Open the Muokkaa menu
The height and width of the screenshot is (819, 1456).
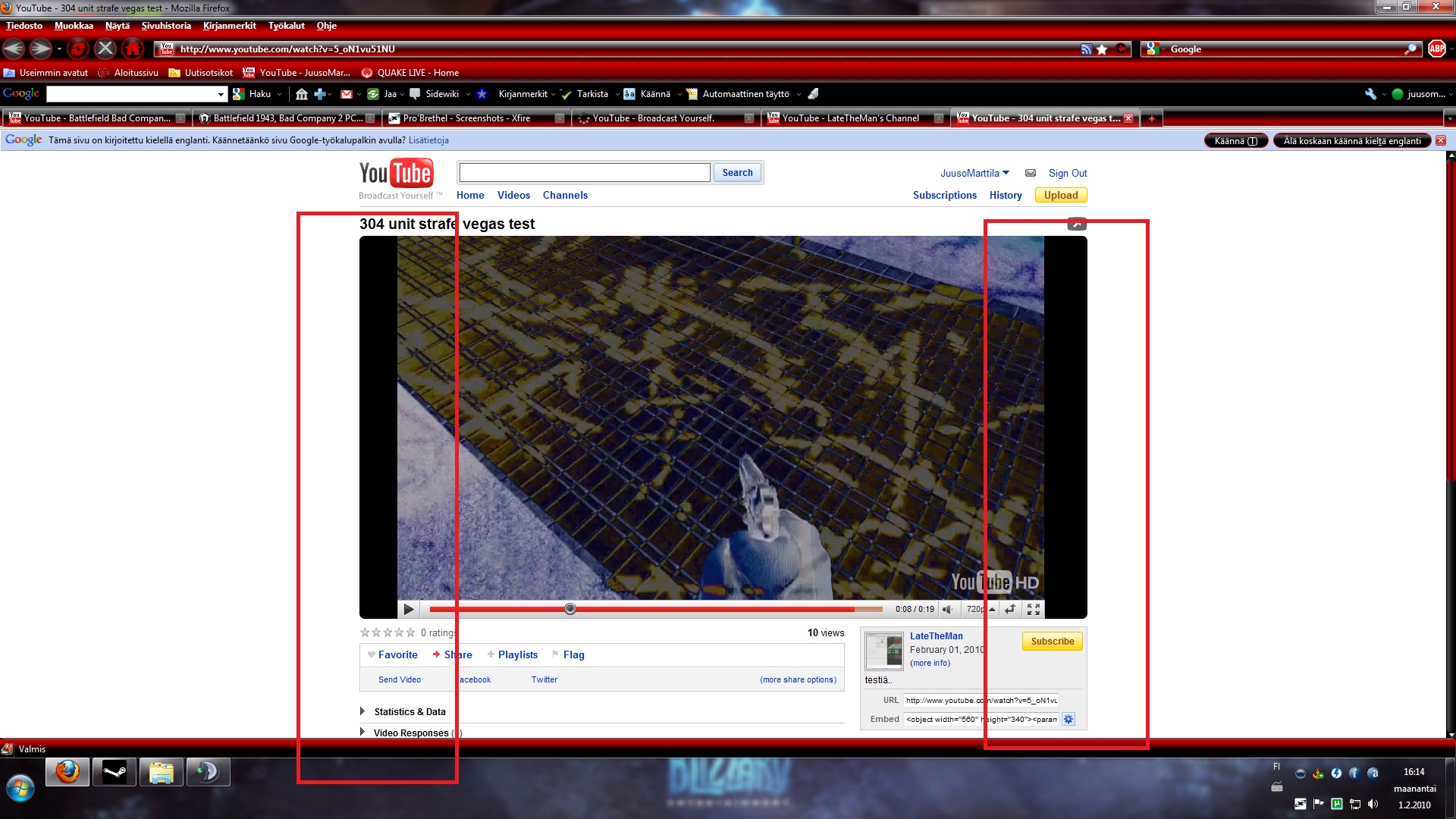click(x=74, y=26)
